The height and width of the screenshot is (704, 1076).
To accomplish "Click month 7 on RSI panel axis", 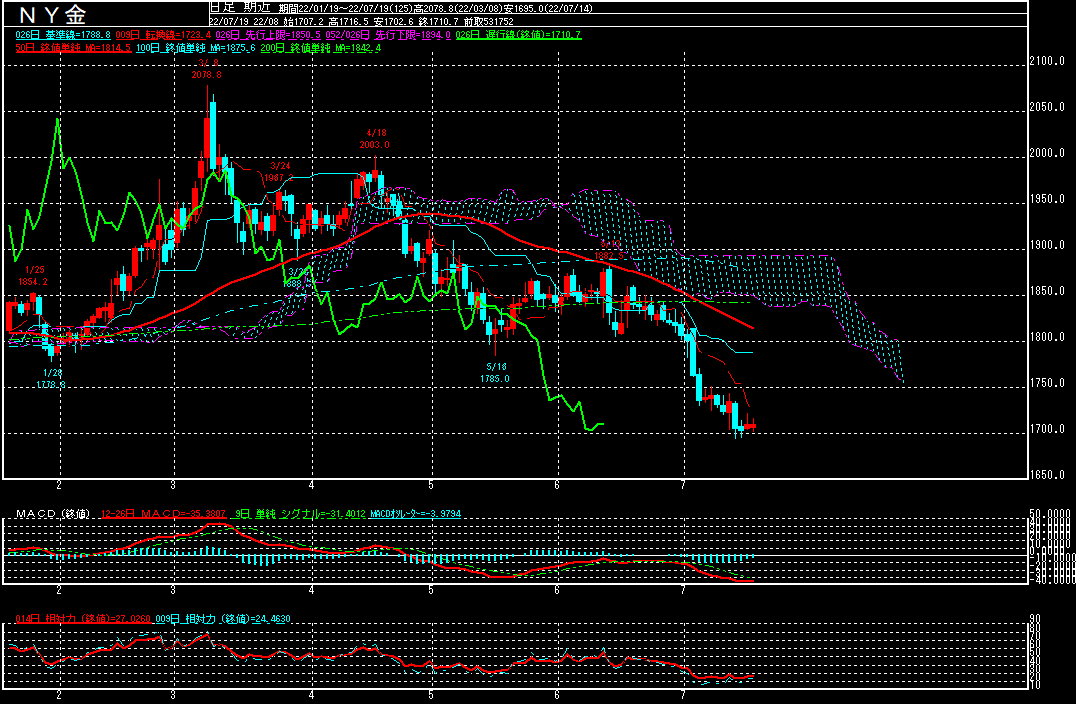I will click(683, 695).
